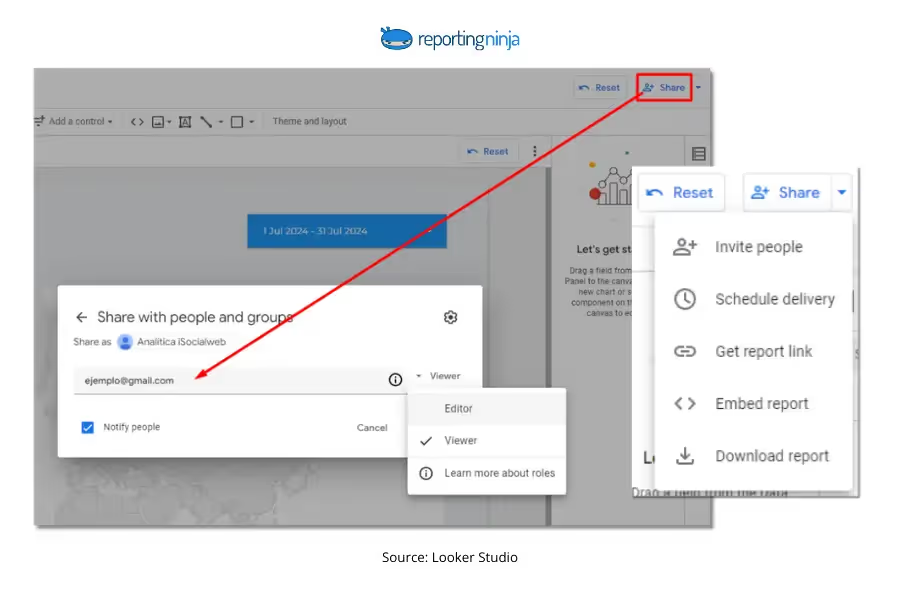Click the back arrow in the Share dialog
Image resolution: width=900 pixels, height=600 pixels.
82,317
